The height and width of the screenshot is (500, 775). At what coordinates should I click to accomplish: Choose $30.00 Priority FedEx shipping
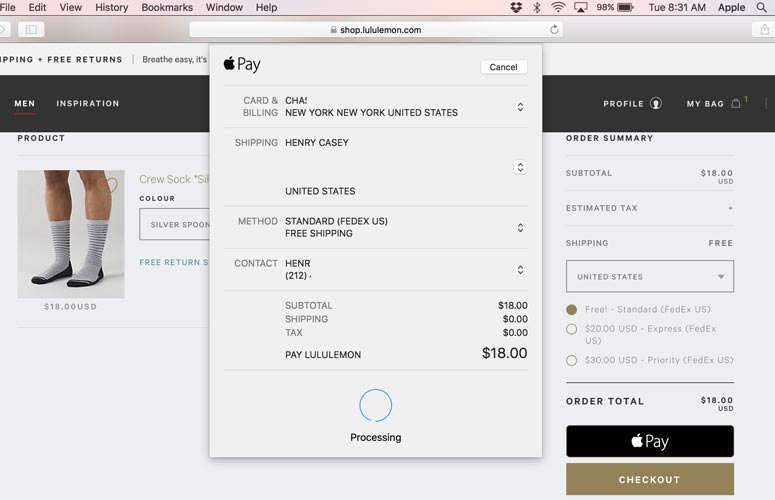pyautogui.click(x=572, y=360)
